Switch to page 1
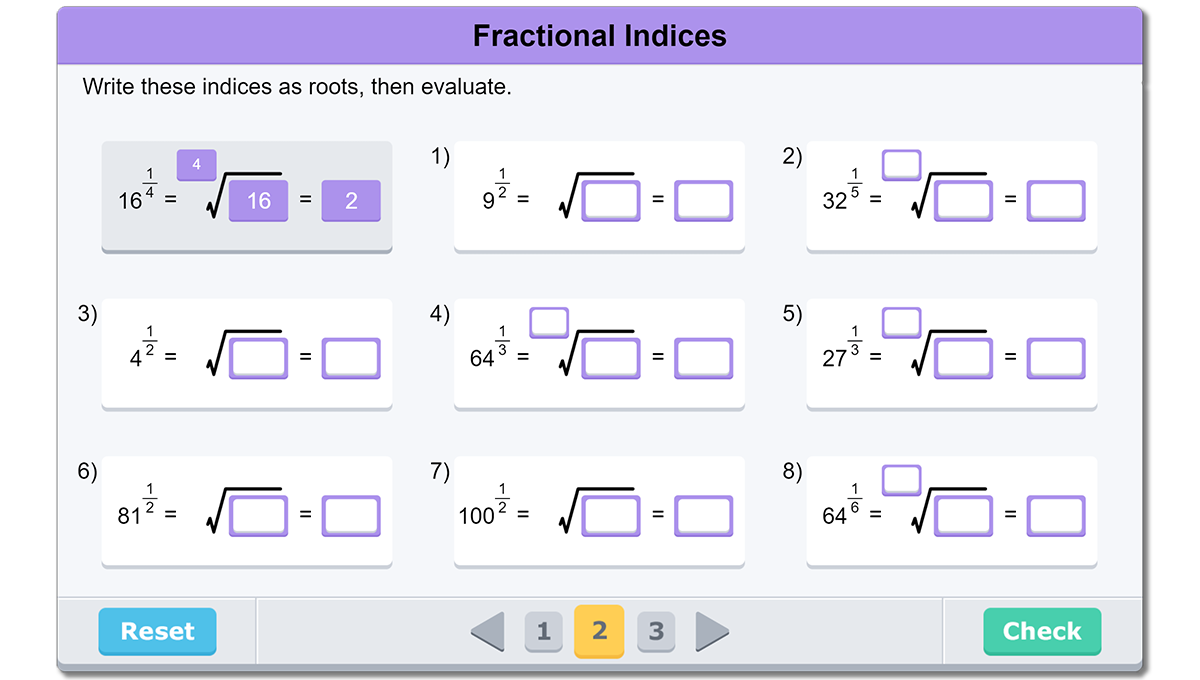The height and width of the screenshot is (680, 1200). coord(543,632)
